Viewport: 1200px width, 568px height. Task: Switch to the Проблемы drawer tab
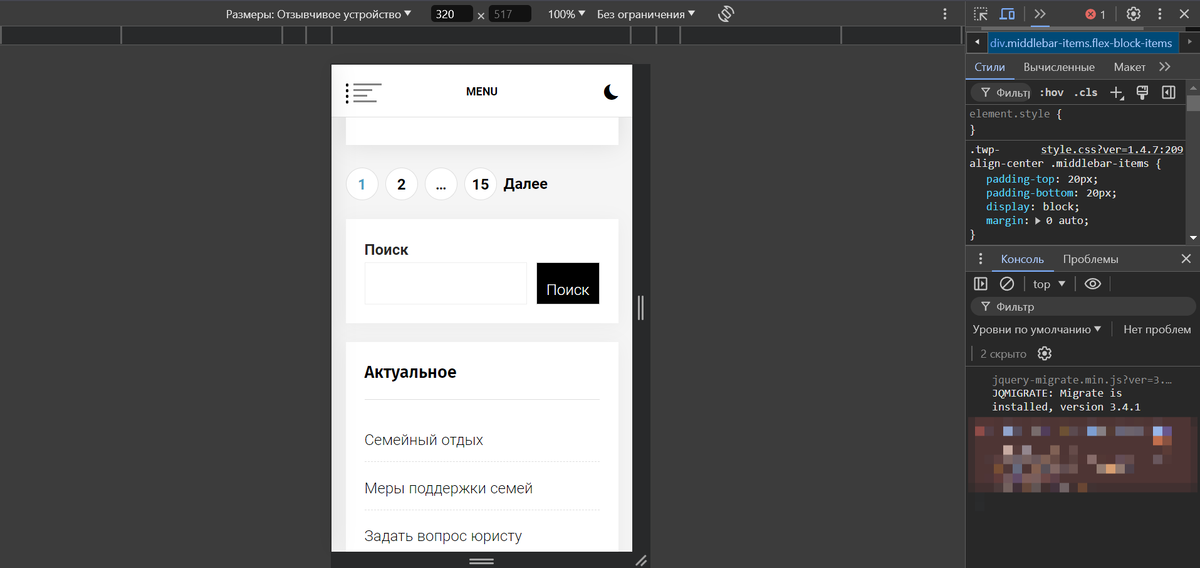tap(1090, 259)
